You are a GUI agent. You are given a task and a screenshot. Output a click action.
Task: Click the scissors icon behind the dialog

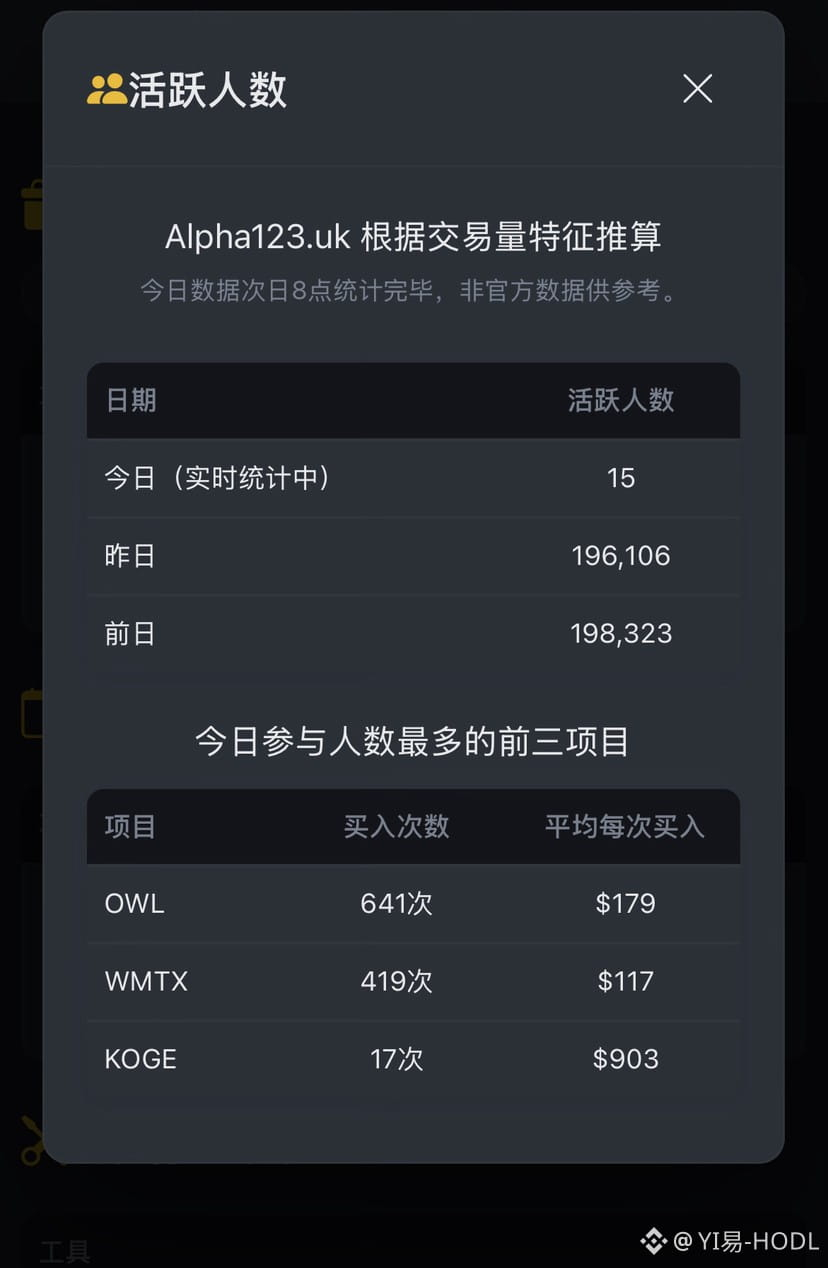pos(30,1141)
